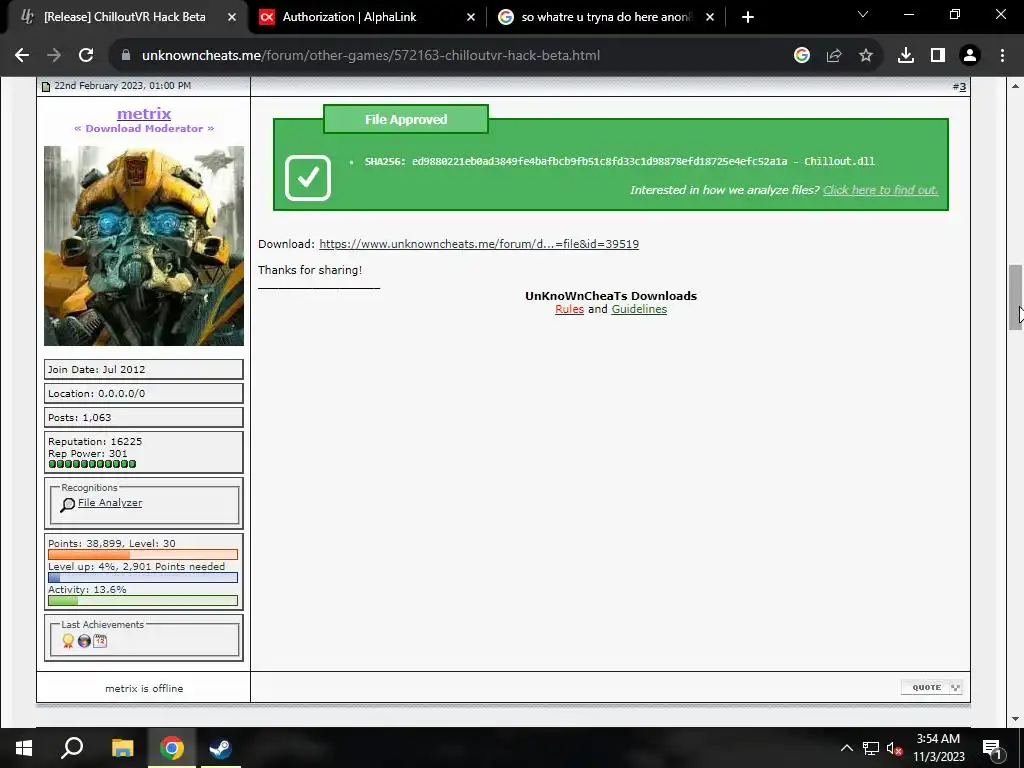Click 'UnKnoWnCheaTs Downloads' signature text
The height and width of the screenshot is (768, 1024).
[611, 296]
